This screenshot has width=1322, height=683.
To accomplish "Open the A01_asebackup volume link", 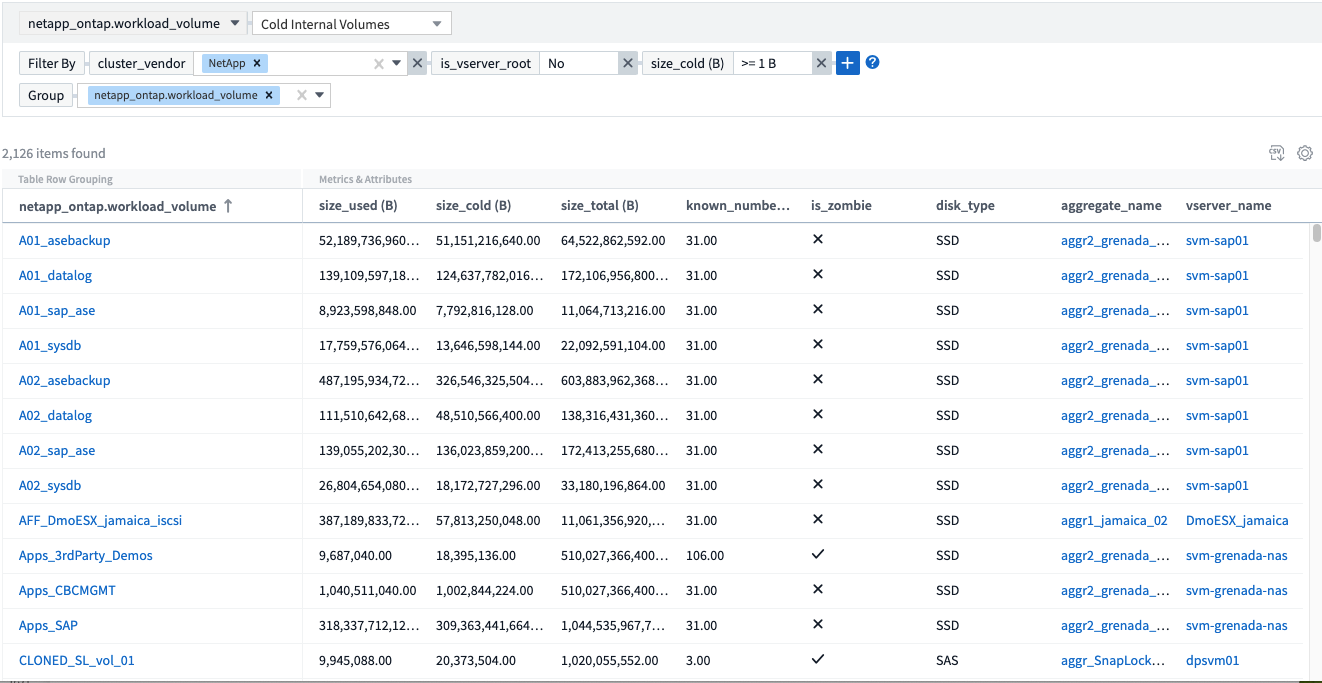I will click(x=64, y=241).
